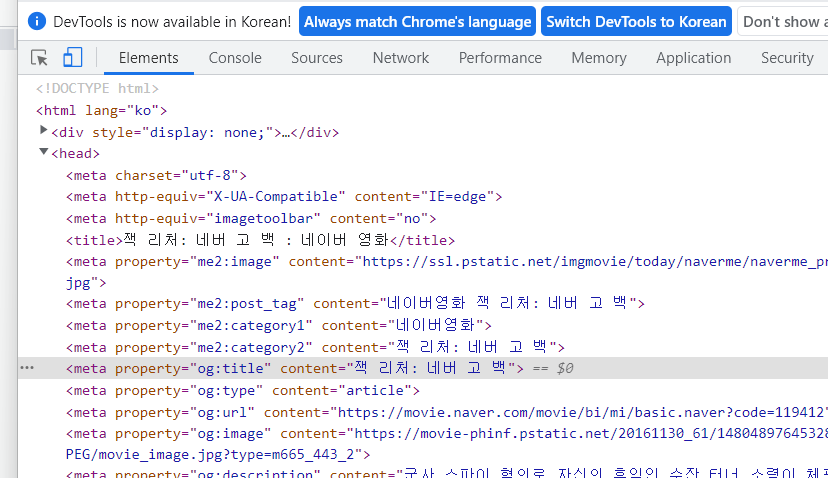Expand the div style display none node
This screenshot has width=828, height=478.
[x=44, y=130]
